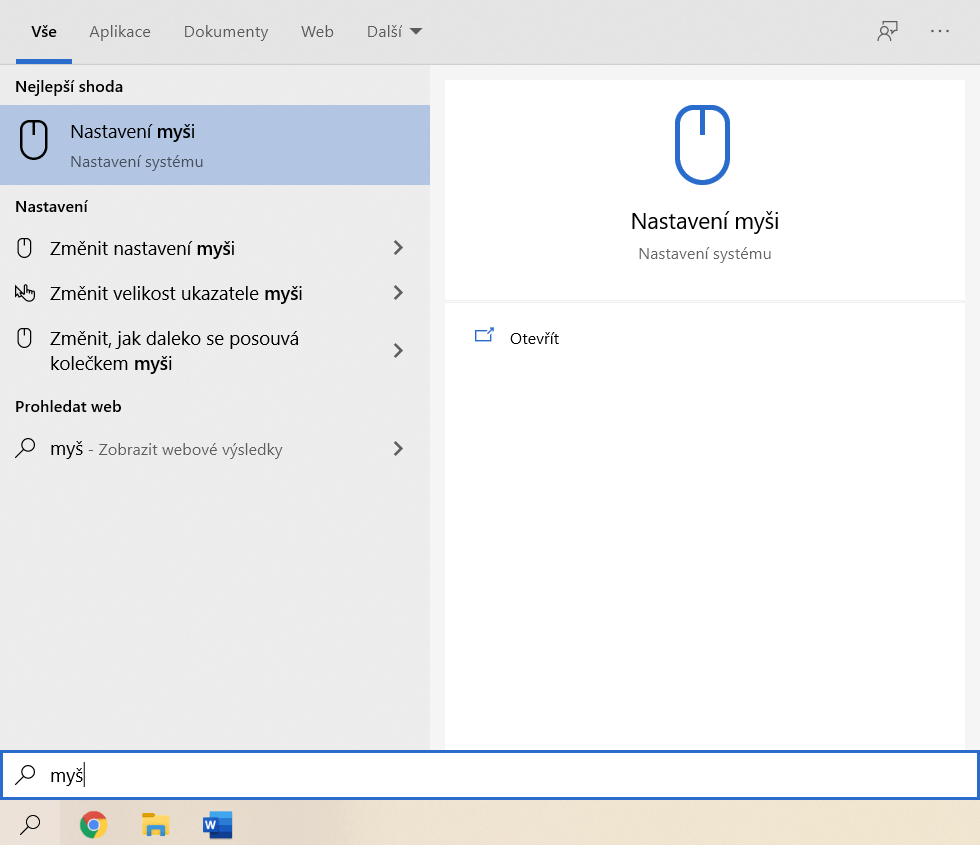Image resolution: width=980 pixels, height=845 pixels.
Task: Switch to the Aplikace tab
Action: pos(120,32)
